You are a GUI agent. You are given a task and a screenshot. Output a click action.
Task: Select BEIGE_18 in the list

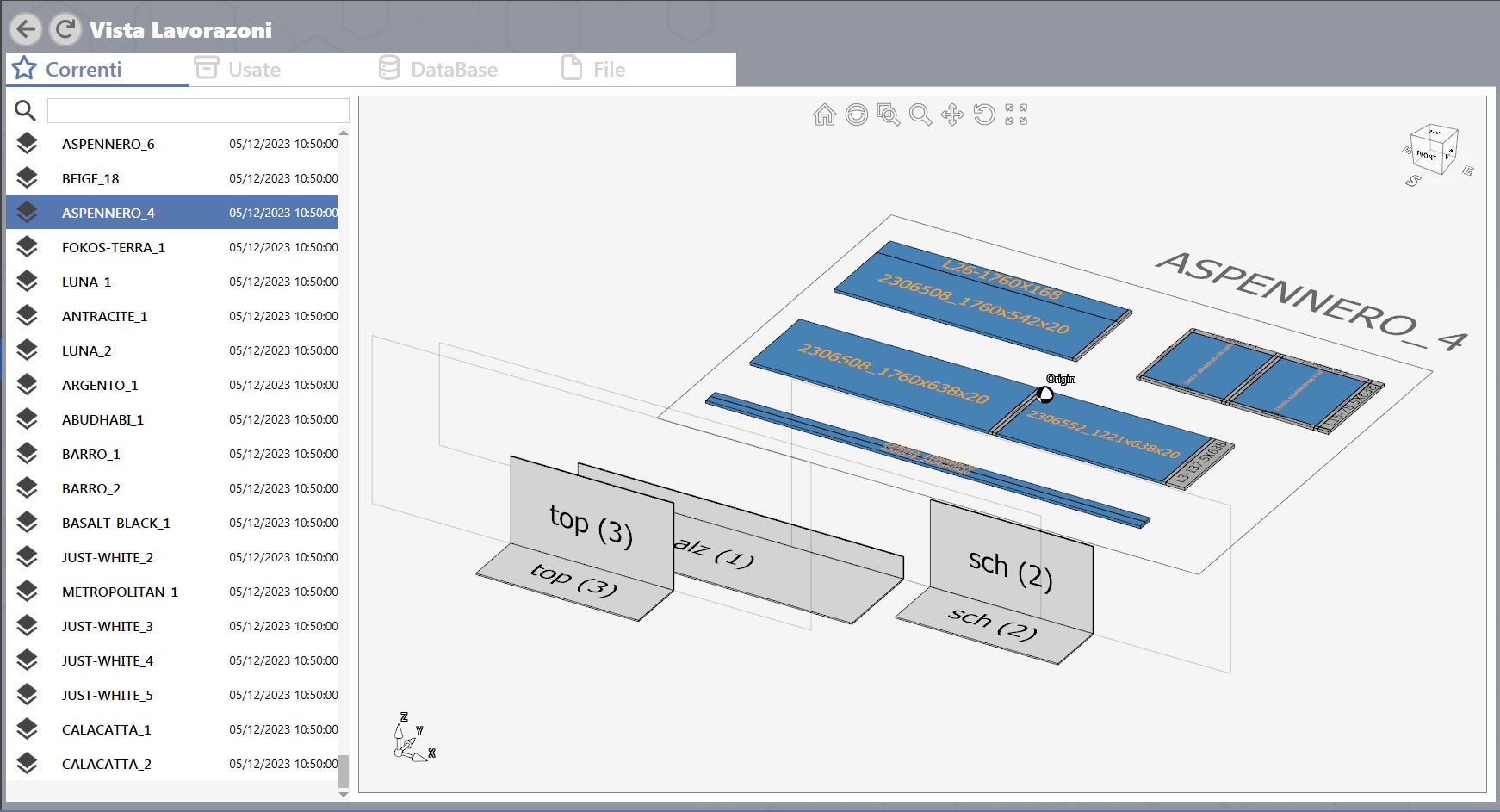pos(172,178)
